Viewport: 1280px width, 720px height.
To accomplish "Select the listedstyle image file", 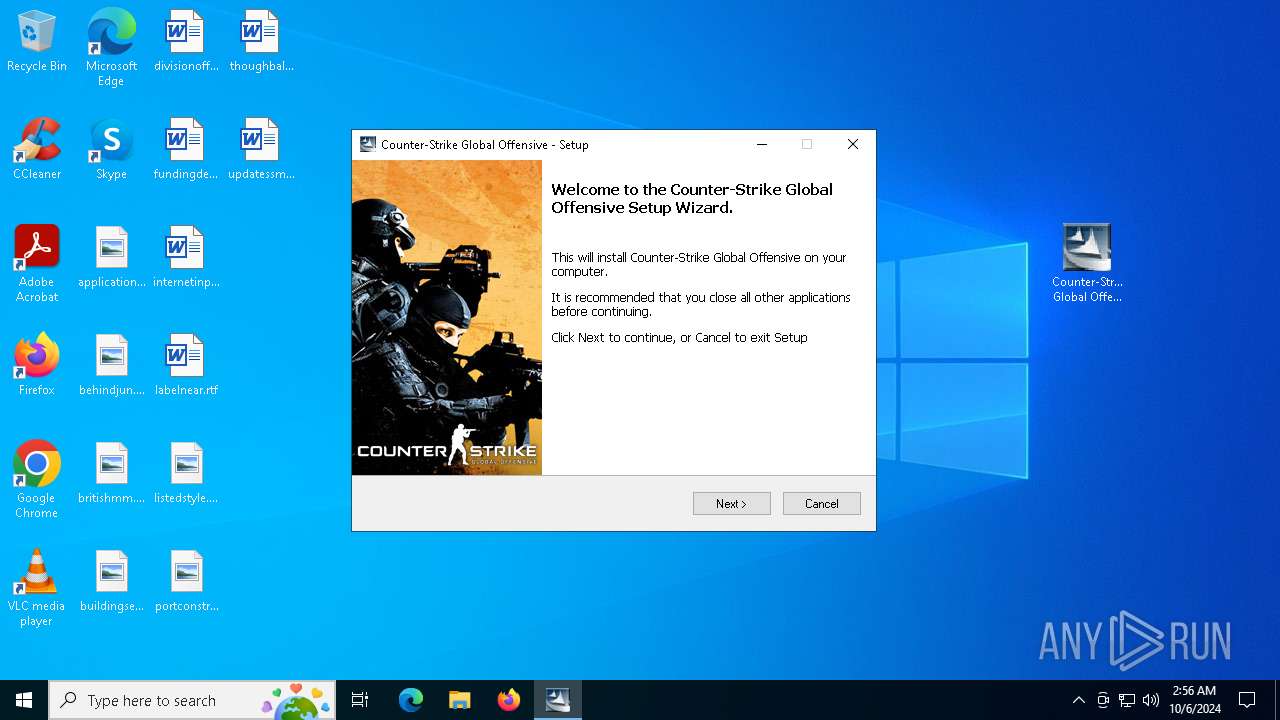I will click(x=186, y=474).
